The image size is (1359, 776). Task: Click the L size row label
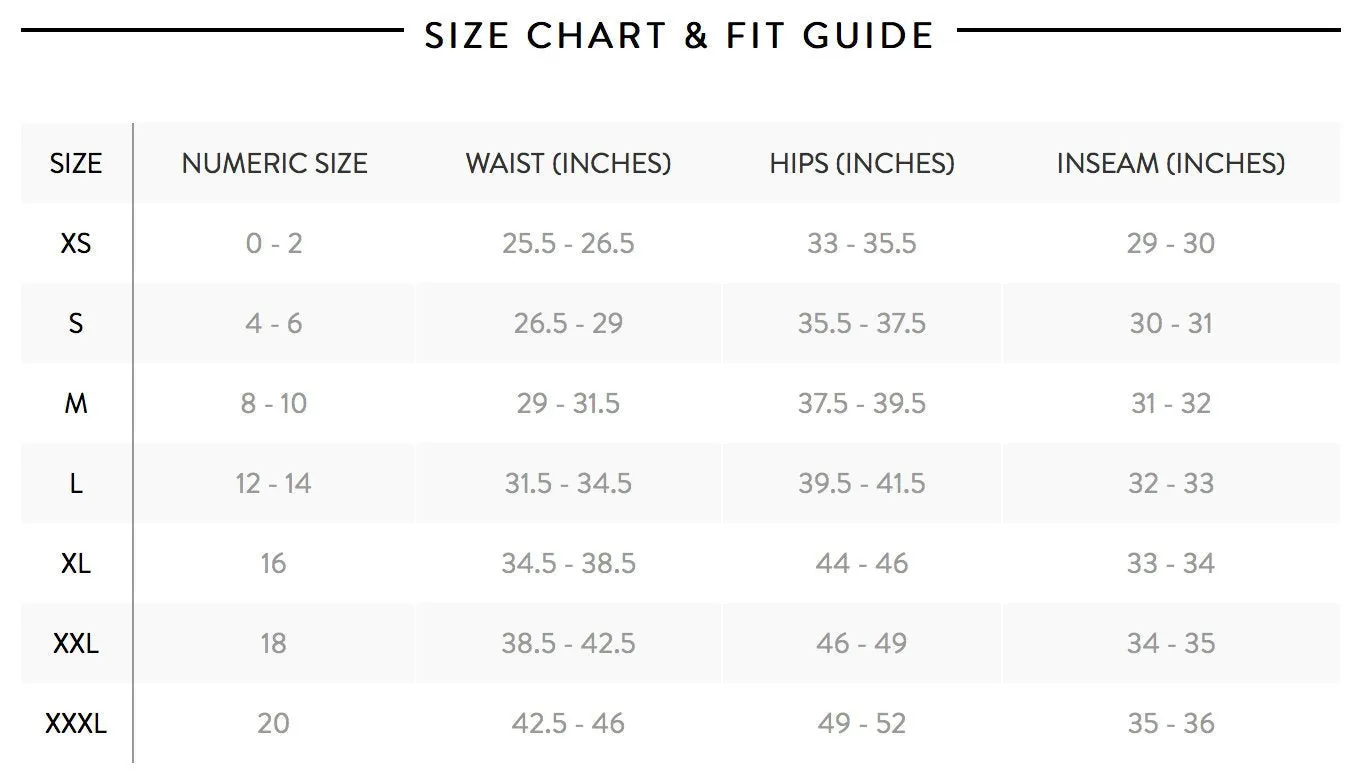[76, 483]
